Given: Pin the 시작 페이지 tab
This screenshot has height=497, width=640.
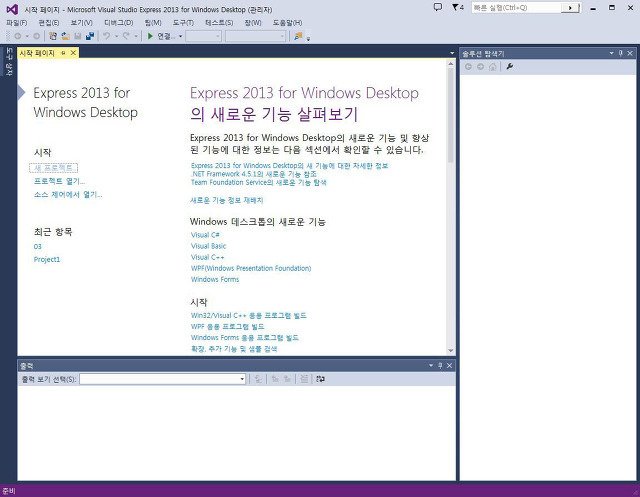Looking at the screenshot, I should [63, 53].
